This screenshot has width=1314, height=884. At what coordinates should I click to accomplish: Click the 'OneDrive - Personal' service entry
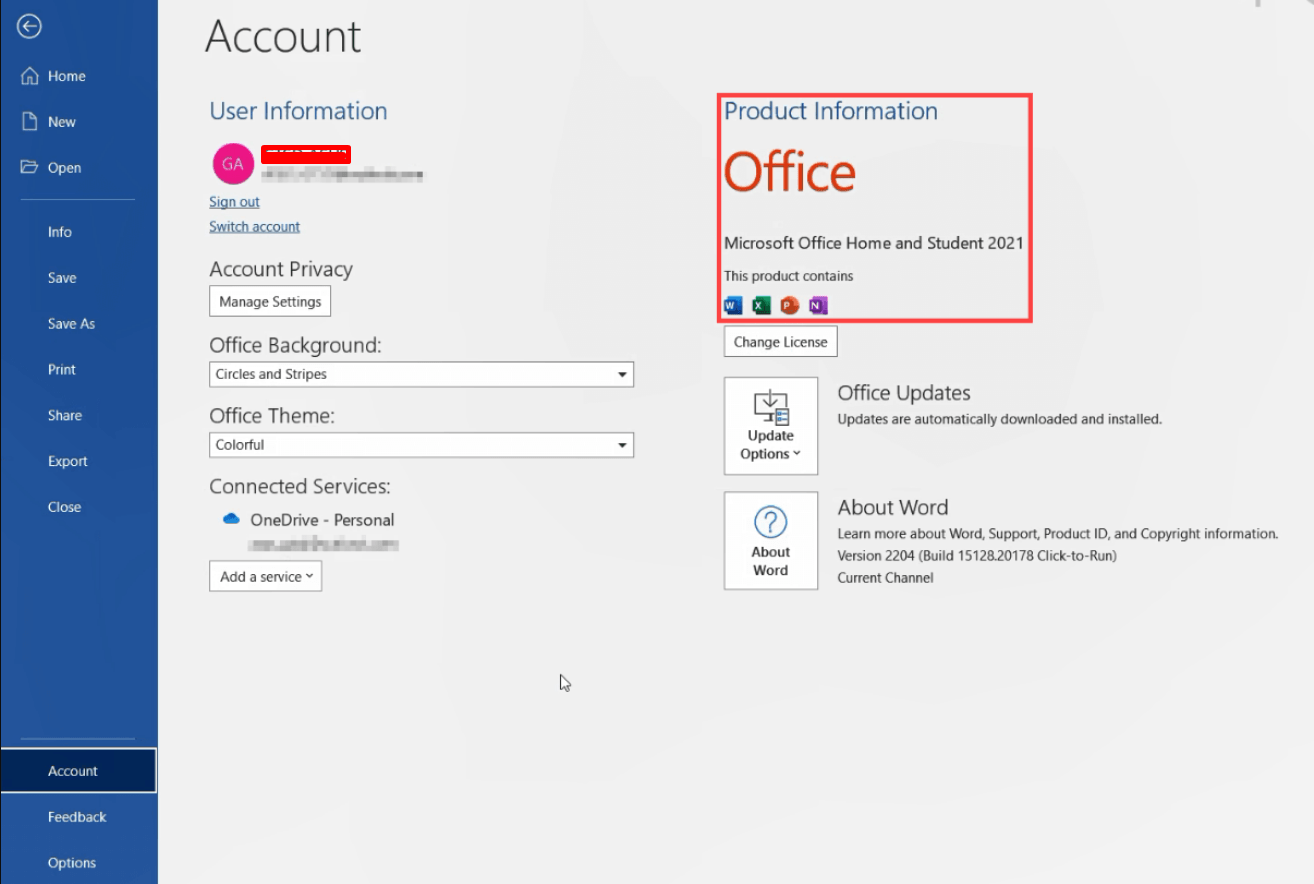click(322, 520)
